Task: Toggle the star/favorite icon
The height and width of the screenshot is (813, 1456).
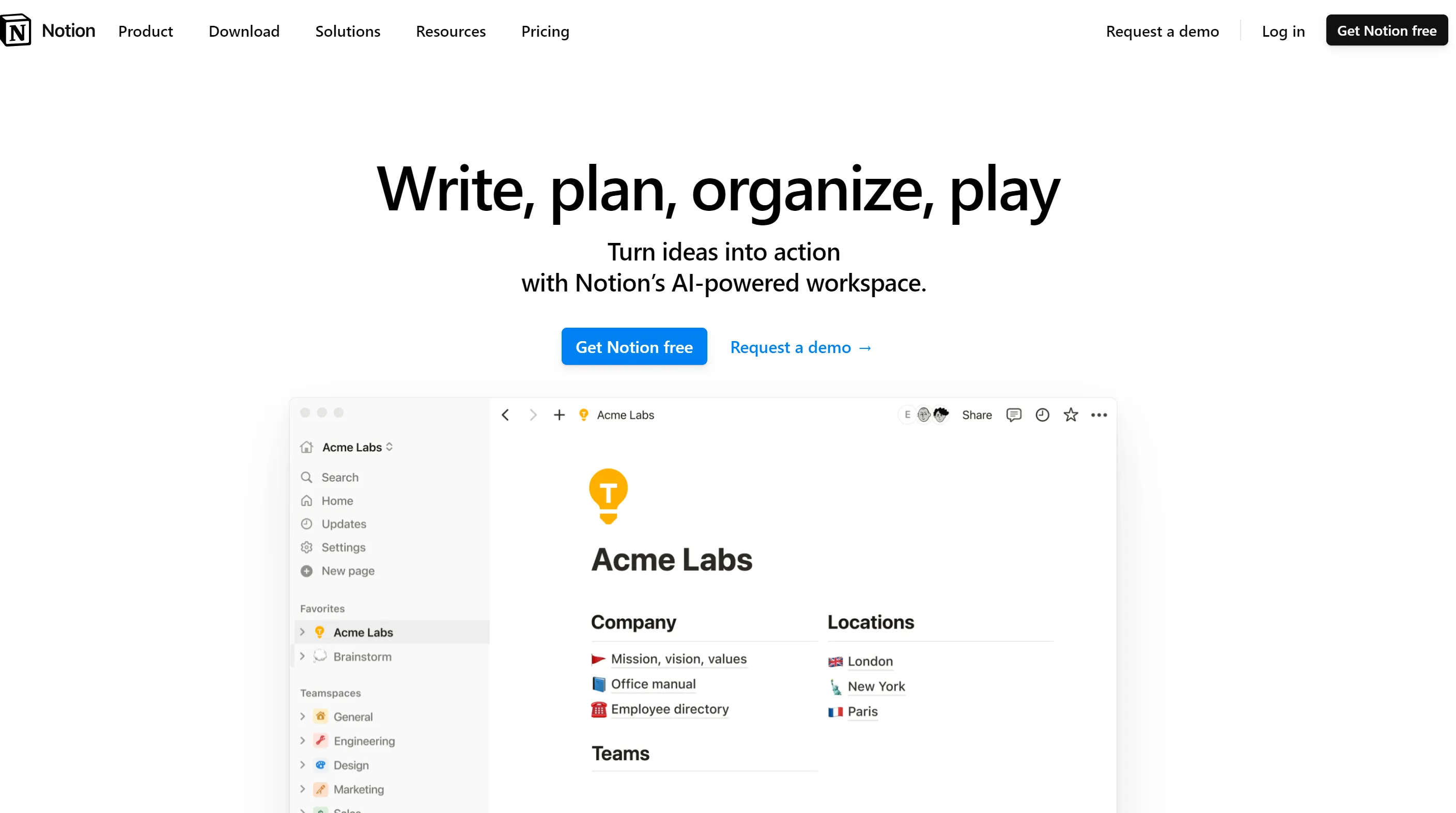Action: coord(1071,414)
